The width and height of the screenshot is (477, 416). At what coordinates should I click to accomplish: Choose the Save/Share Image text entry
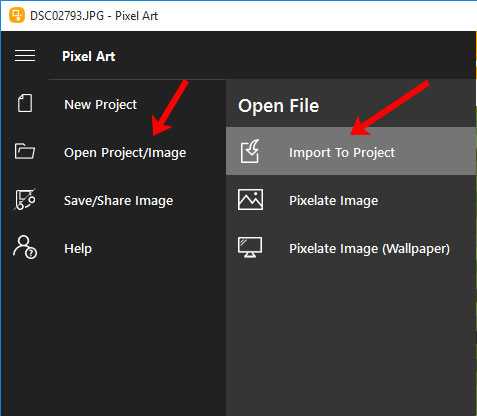coord(119,201)
